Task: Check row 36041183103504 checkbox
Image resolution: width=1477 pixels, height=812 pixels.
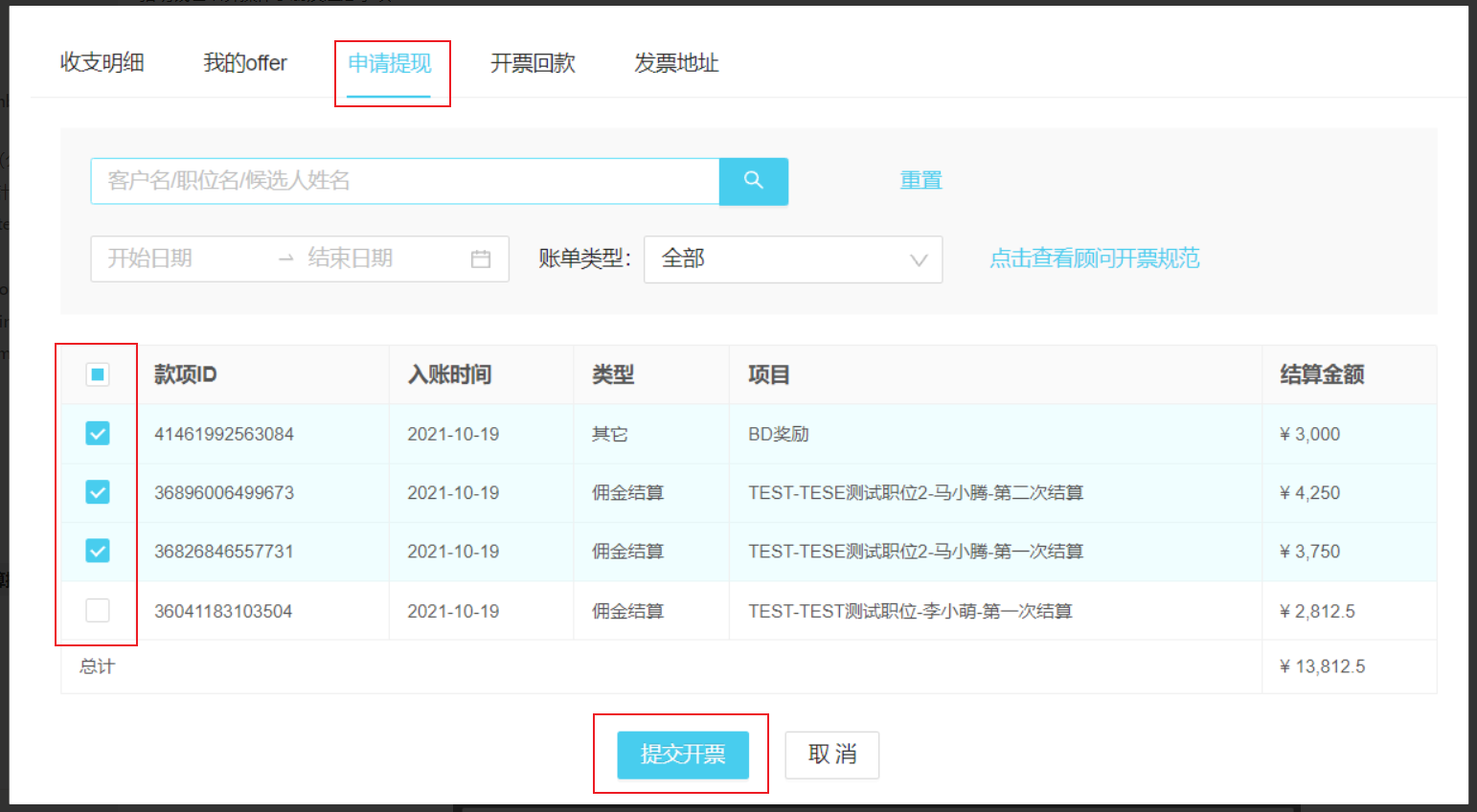Action: tap(98, 610)
